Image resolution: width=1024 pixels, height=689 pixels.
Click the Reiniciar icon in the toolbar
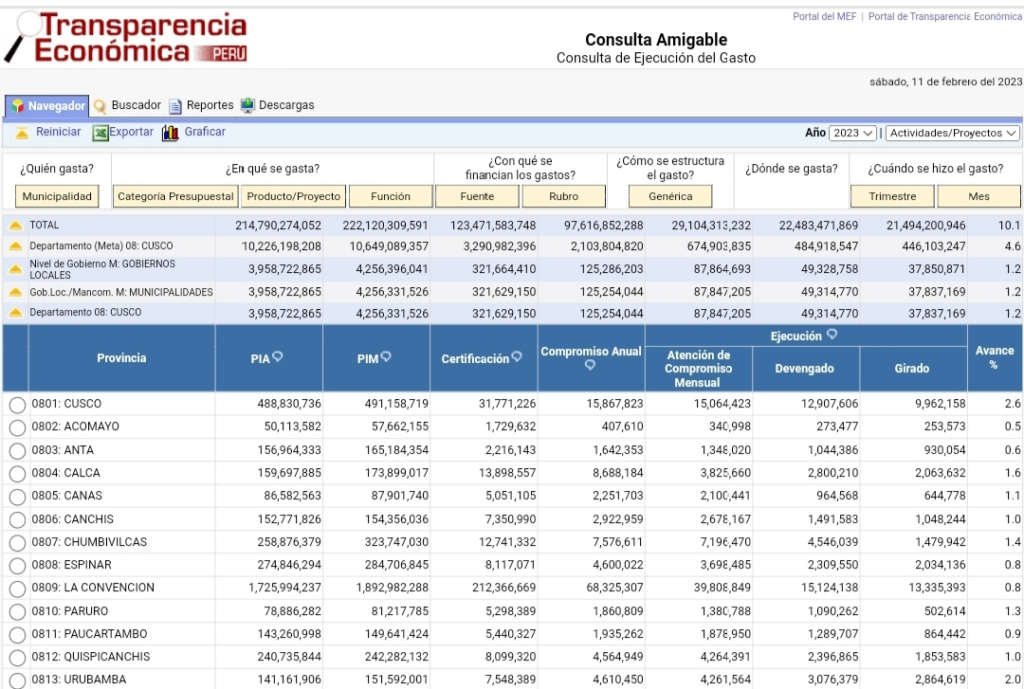pyautogui.click(x=21, y=133)
